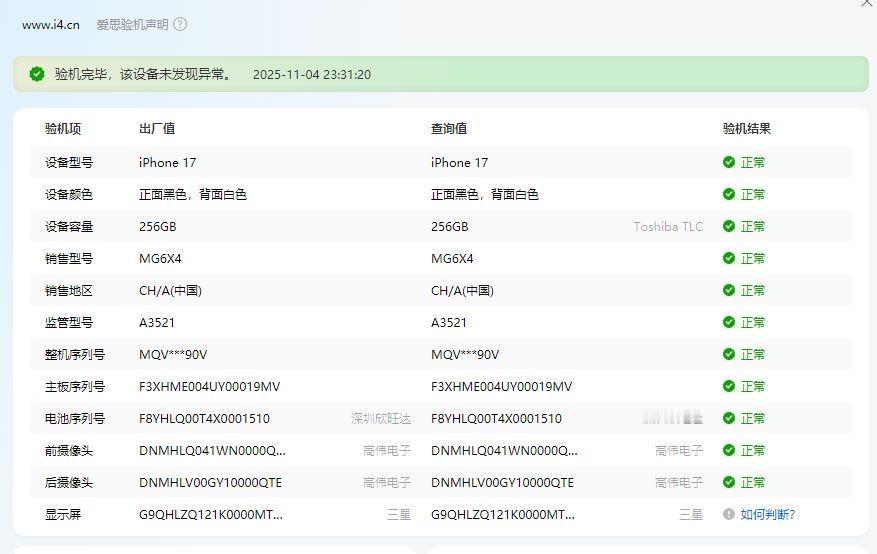
Task: Click the queried value MG6X4
Action: [x=452, y=258]
